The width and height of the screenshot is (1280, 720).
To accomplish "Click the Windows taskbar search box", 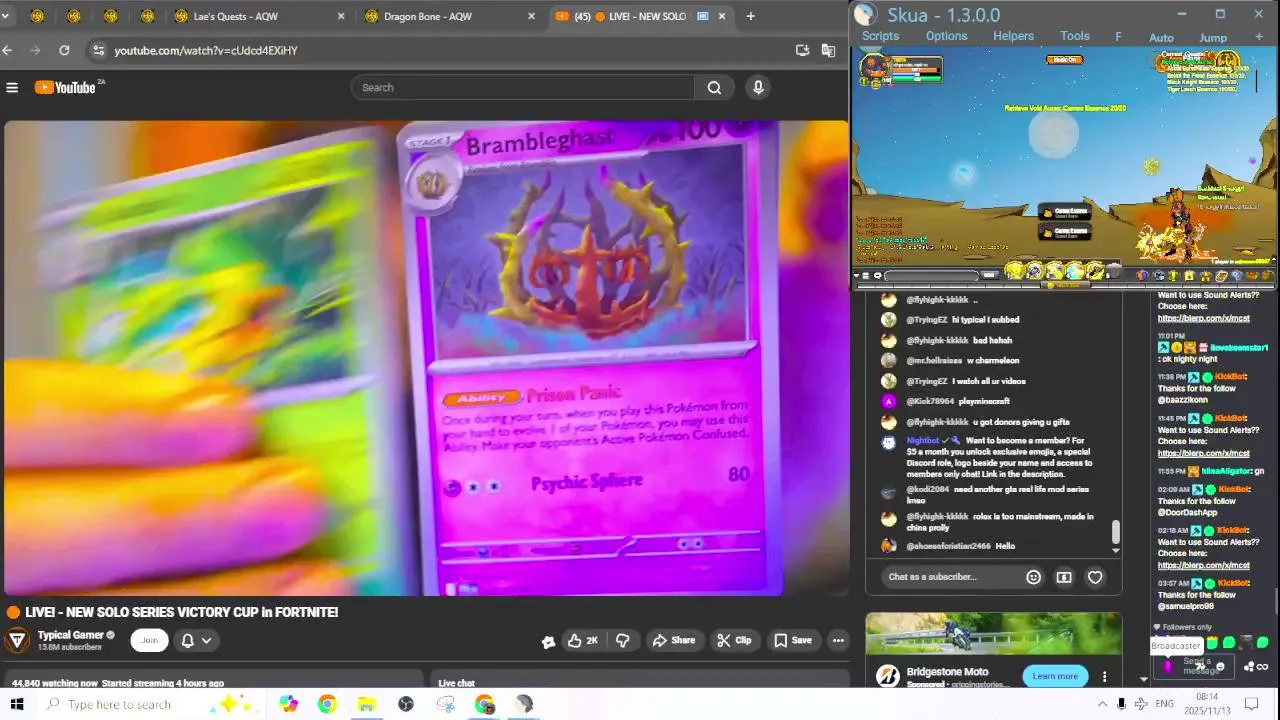I will click(x=150, y=704).
